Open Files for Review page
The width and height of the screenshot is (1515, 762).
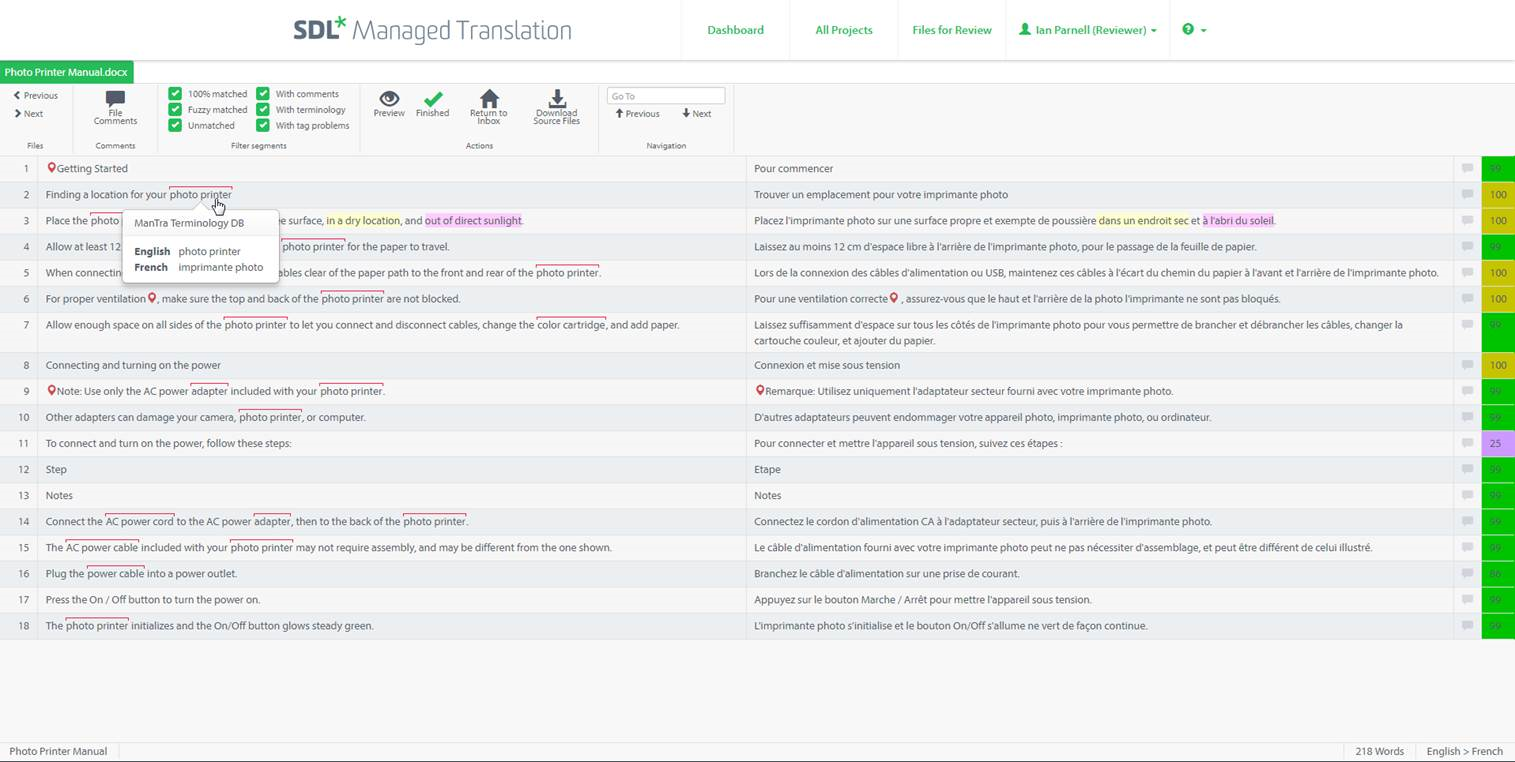[x=952, y=30]
